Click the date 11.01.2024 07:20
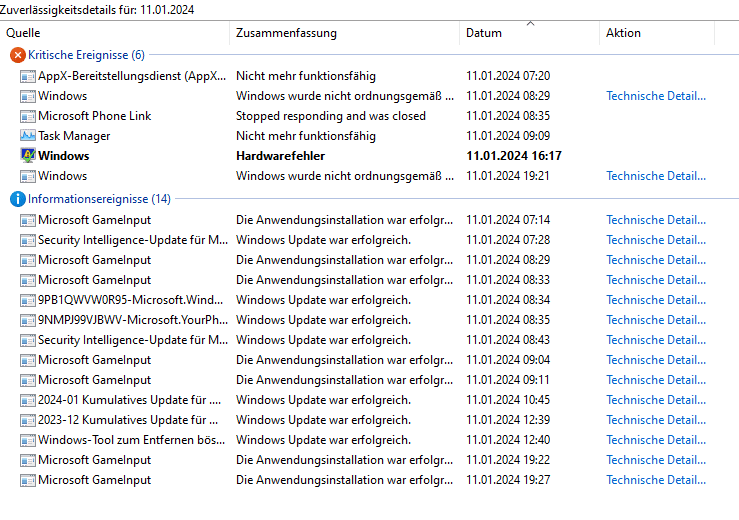This screenshot has height=520, width=739. pos(508,76)
